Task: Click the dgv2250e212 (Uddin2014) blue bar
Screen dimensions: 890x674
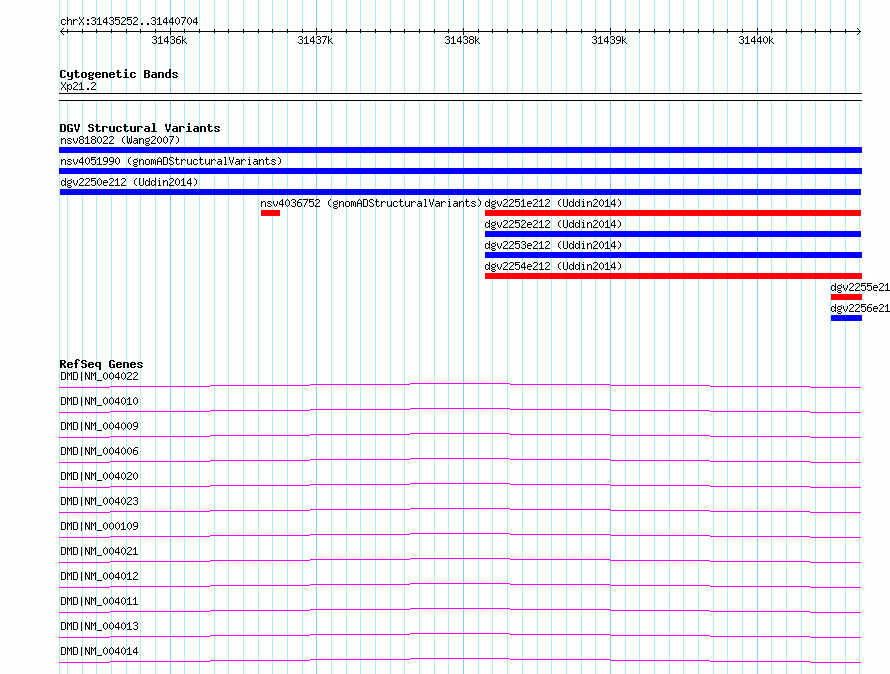Action: coord(460,192)
